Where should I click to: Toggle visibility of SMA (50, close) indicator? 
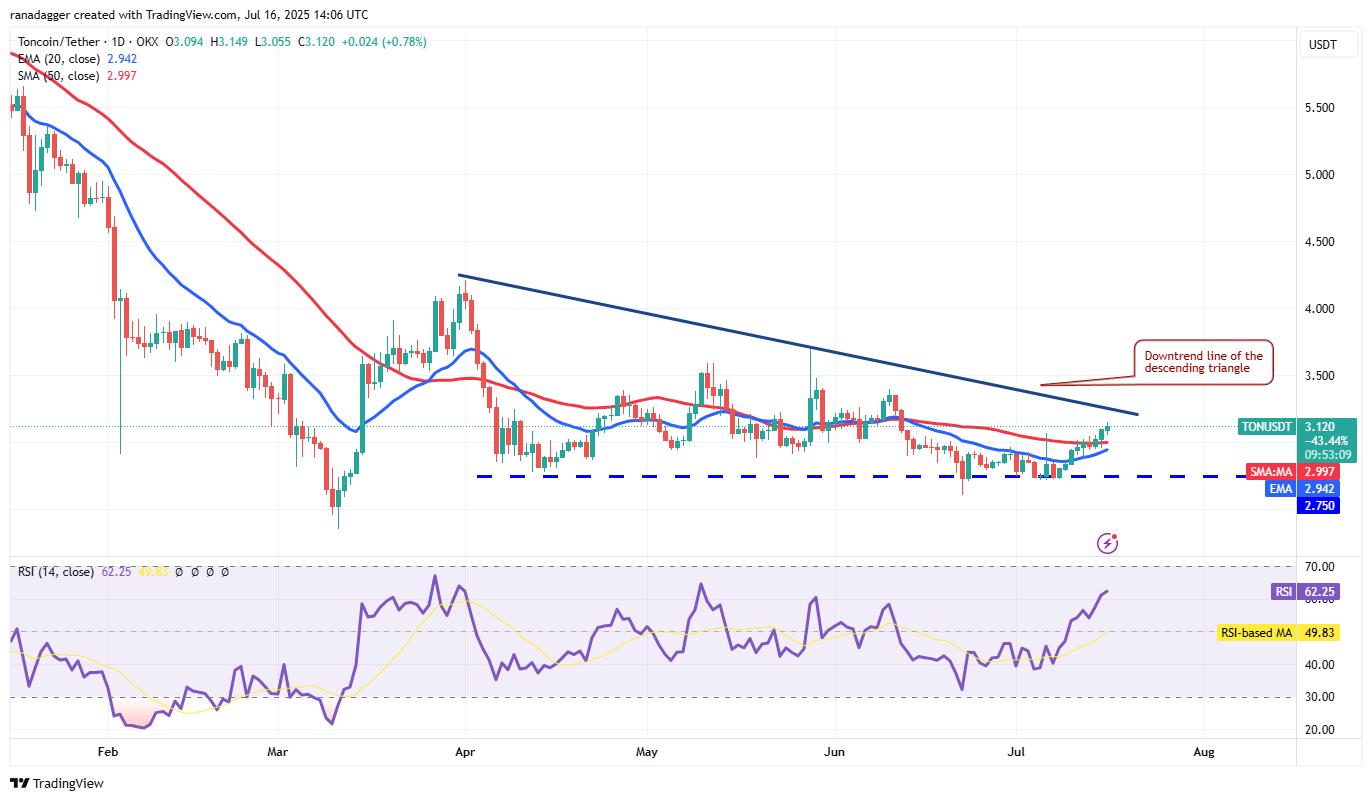pyautogui.click(x=60, y=76)
